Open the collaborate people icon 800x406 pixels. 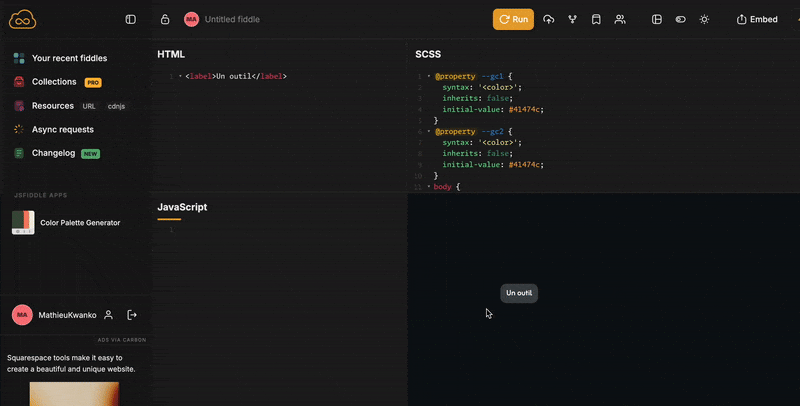(x=620, y=19)
